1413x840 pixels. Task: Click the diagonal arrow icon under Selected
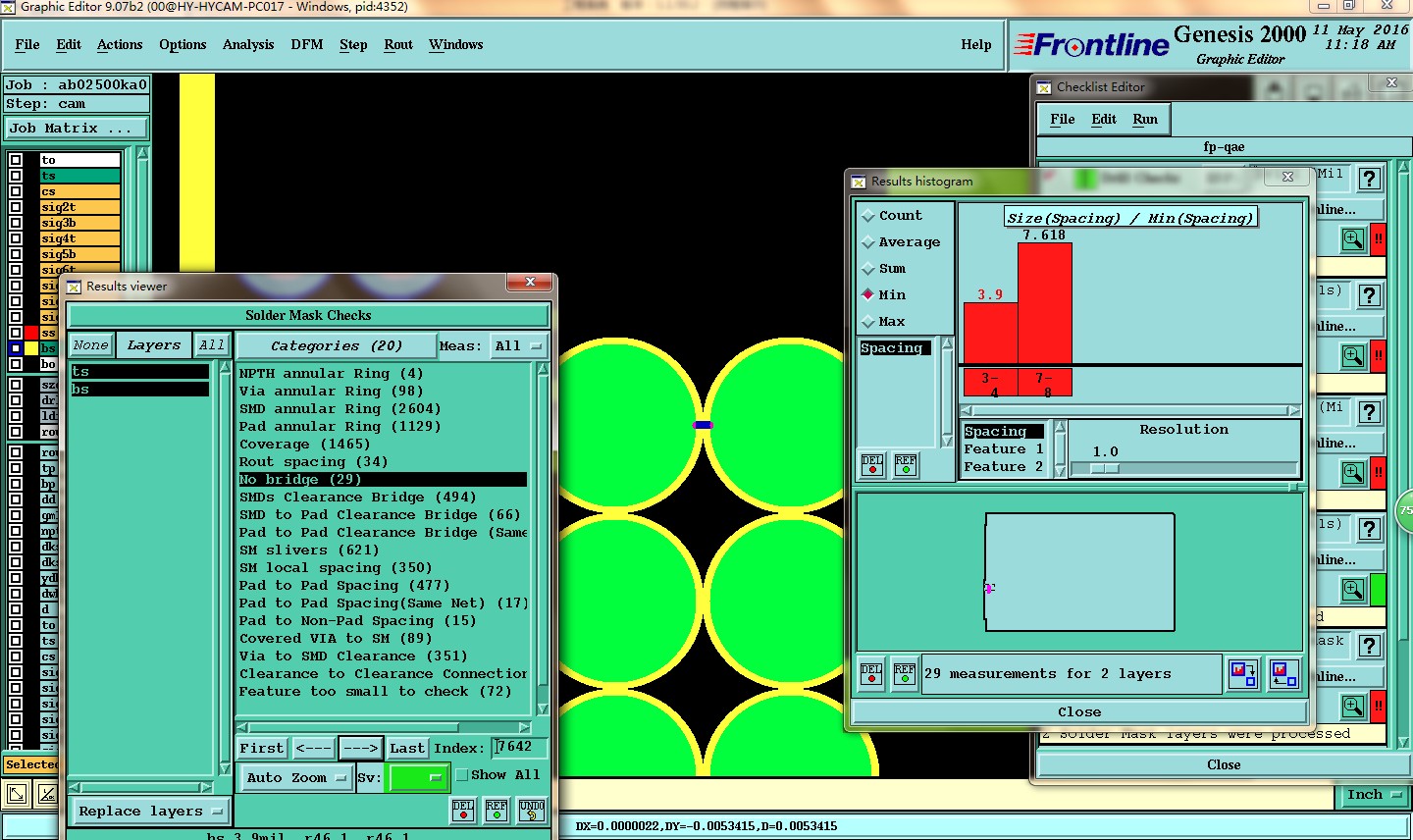point(17,795)
